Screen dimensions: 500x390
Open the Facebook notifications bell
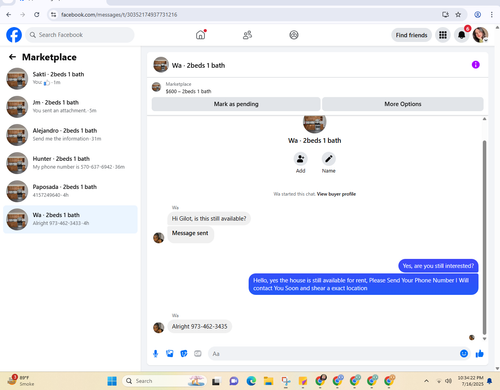[461, 35]
